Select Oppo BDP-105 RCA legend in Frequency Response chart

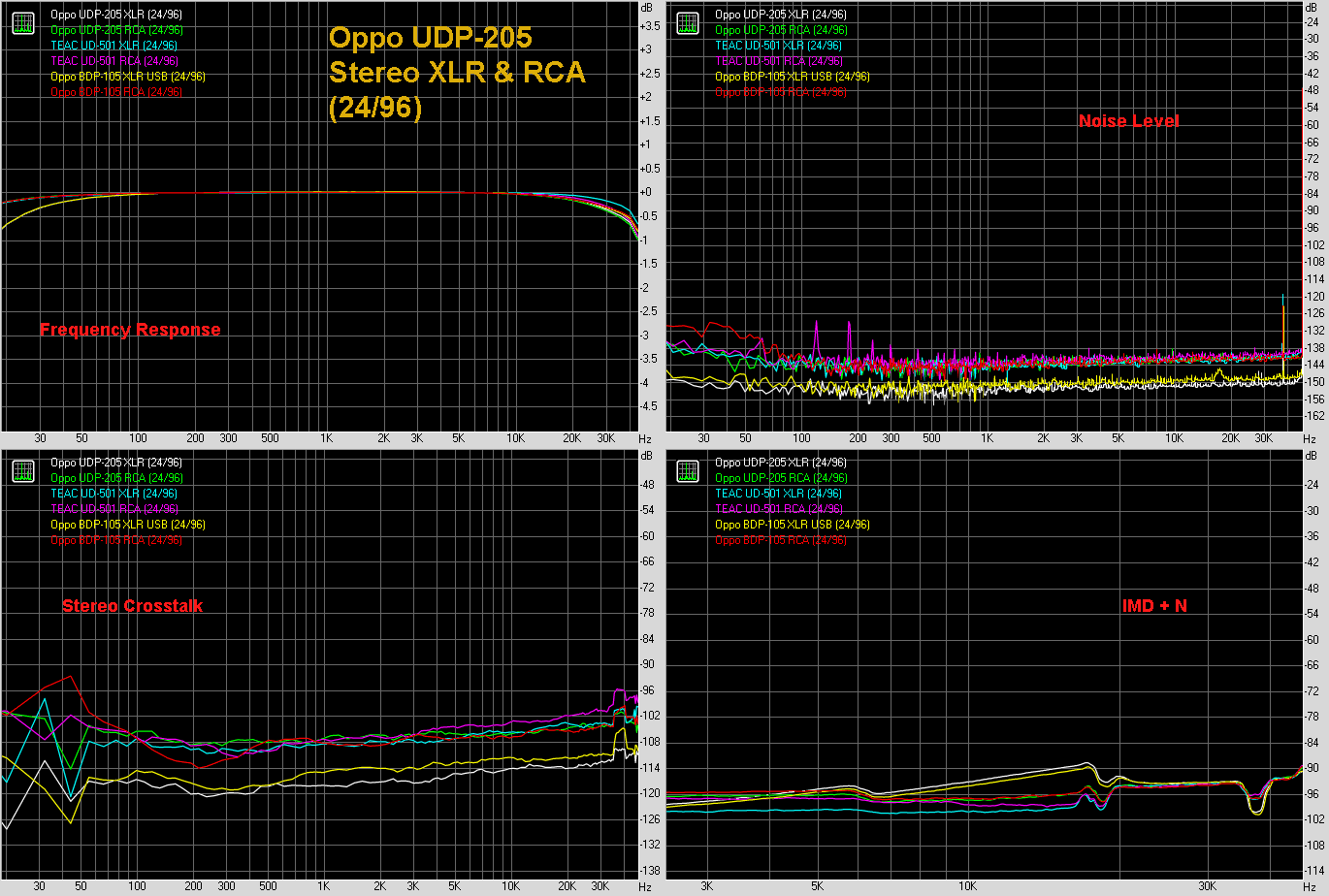pos(116,92)
